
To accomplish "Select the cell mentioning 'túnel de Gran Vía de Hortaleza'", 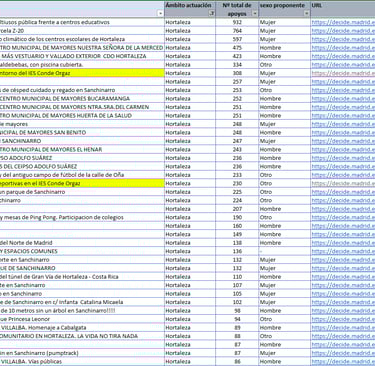I will (82, 277).
